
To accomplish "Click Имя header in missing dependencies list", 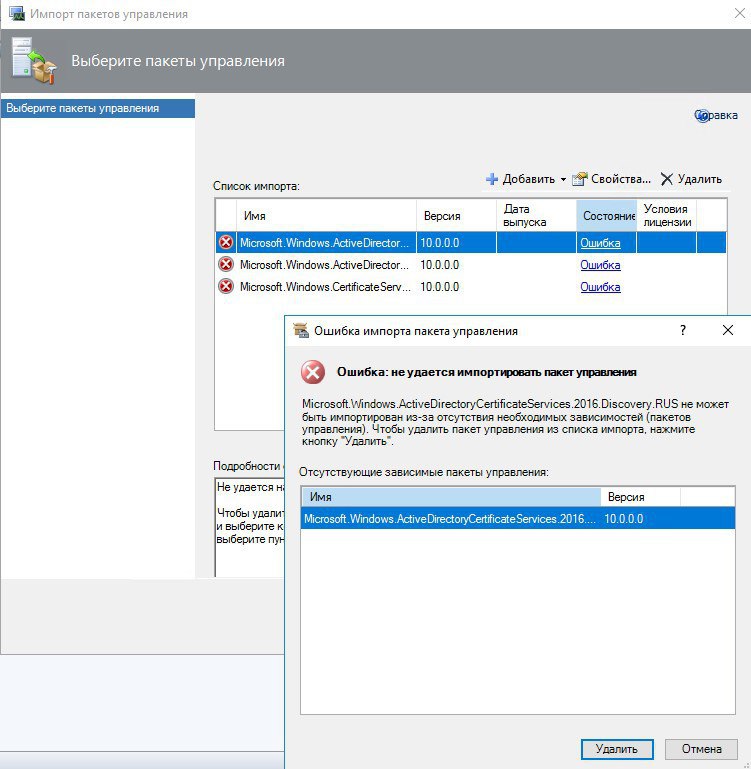I will click(451, 497).
